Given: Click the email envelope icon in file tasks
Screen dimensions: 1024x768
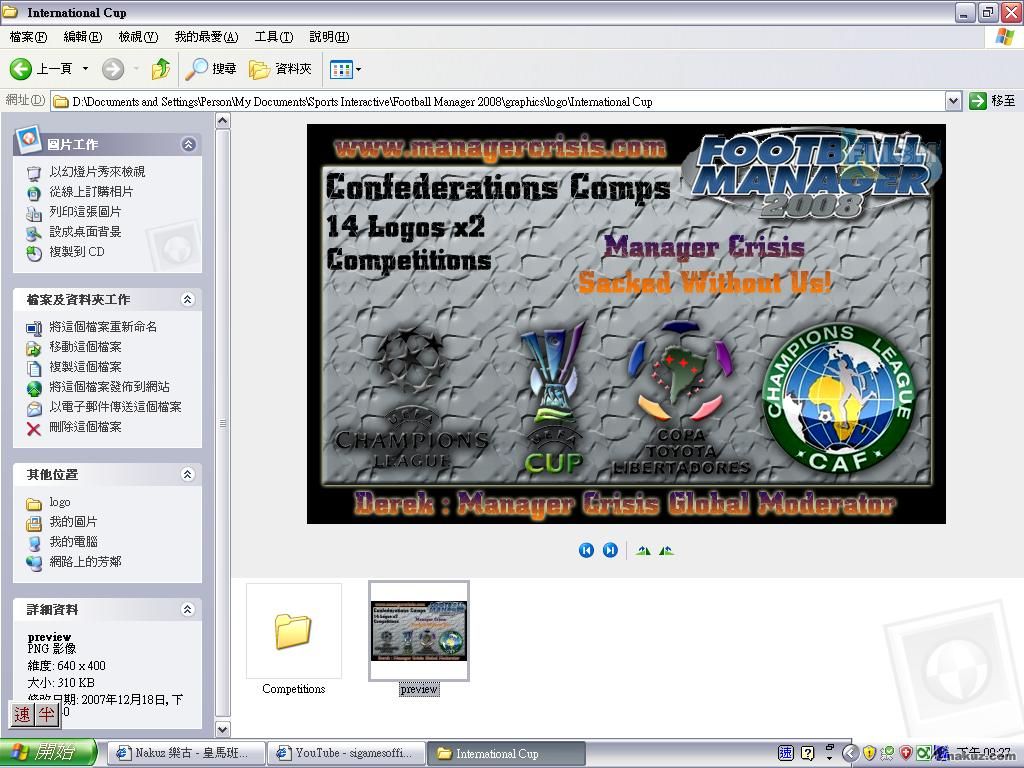Looking at the screenshot, I should [34, 408].
